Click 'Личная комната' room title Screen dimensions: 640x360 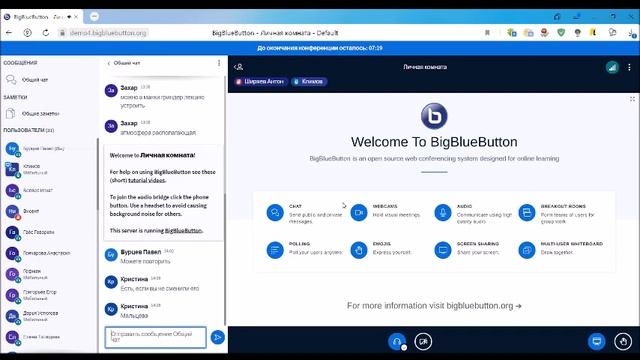point(425,67)
